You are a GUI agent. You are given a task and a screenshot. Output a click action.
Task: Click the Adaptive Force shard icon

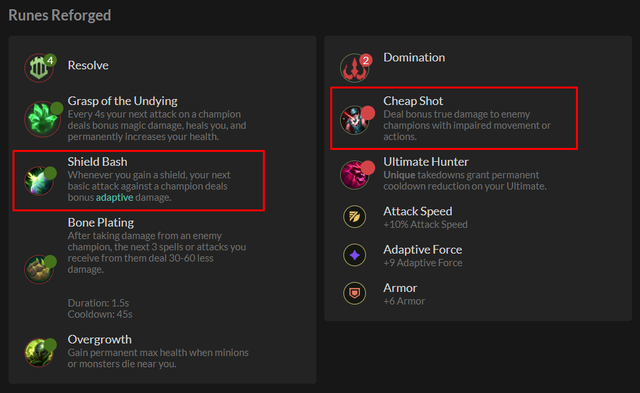[x=354, y=255]
